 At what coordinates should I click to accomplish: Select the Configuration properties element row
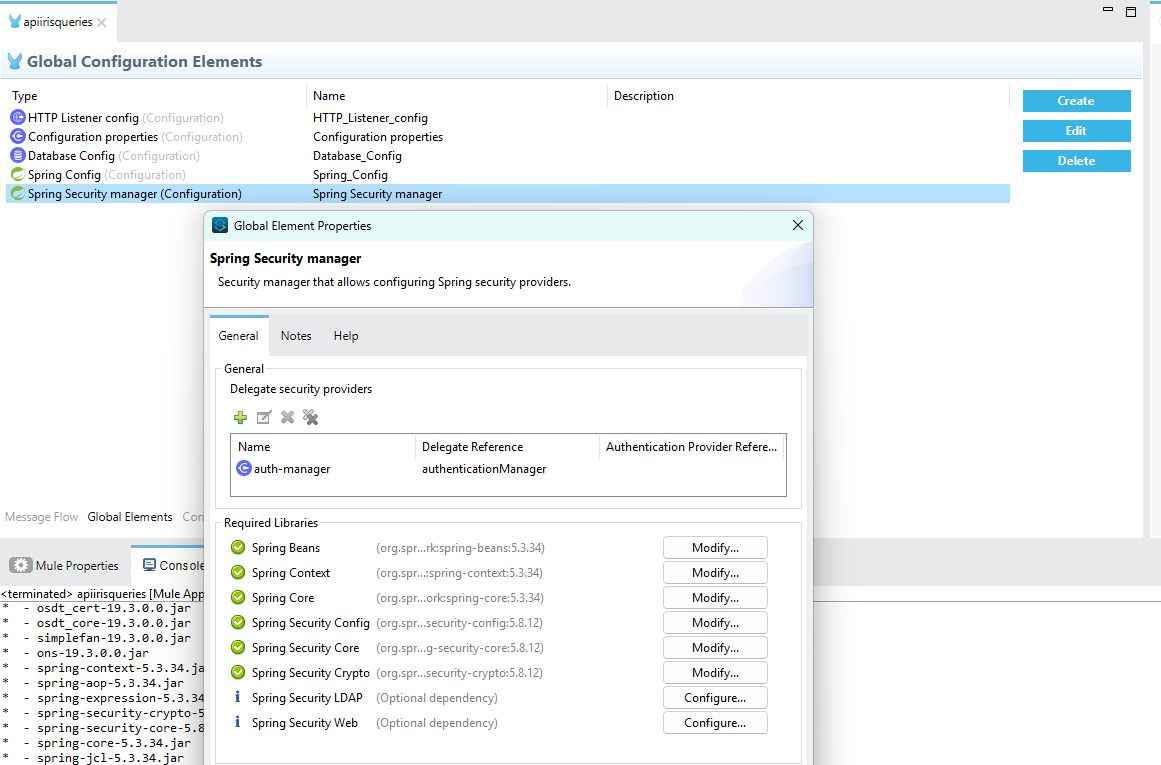point(92,137)
